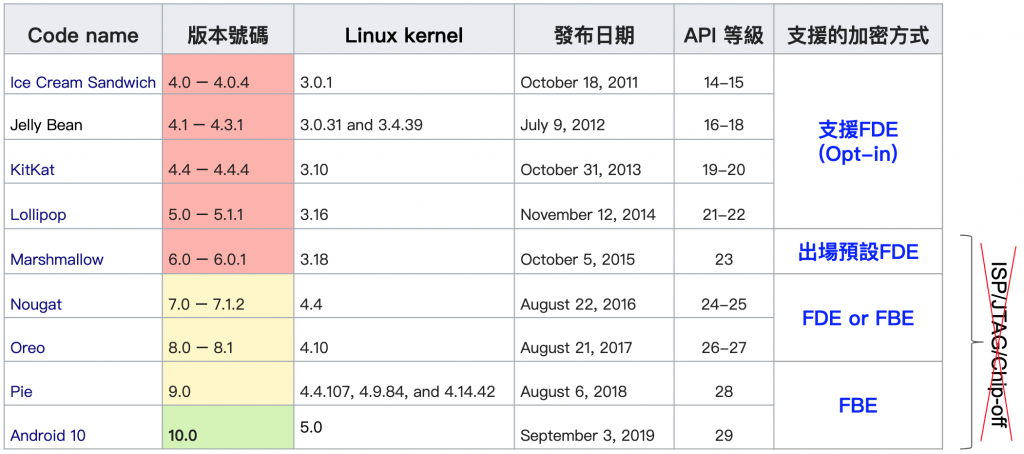
Task: Select kernel cell 4.10
Action: pos(404,340)
